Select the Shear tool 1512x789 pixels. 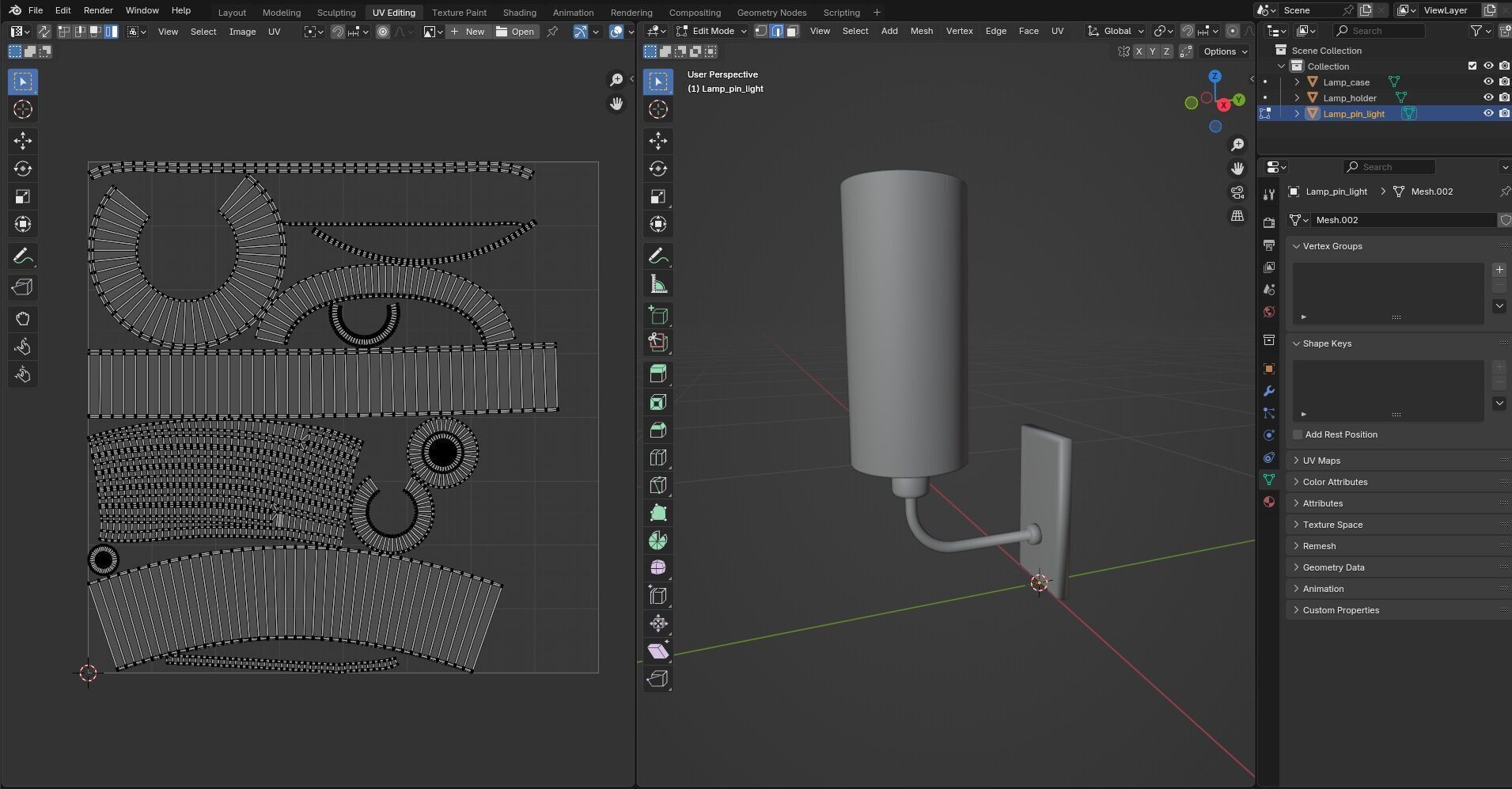pos(657,651)
